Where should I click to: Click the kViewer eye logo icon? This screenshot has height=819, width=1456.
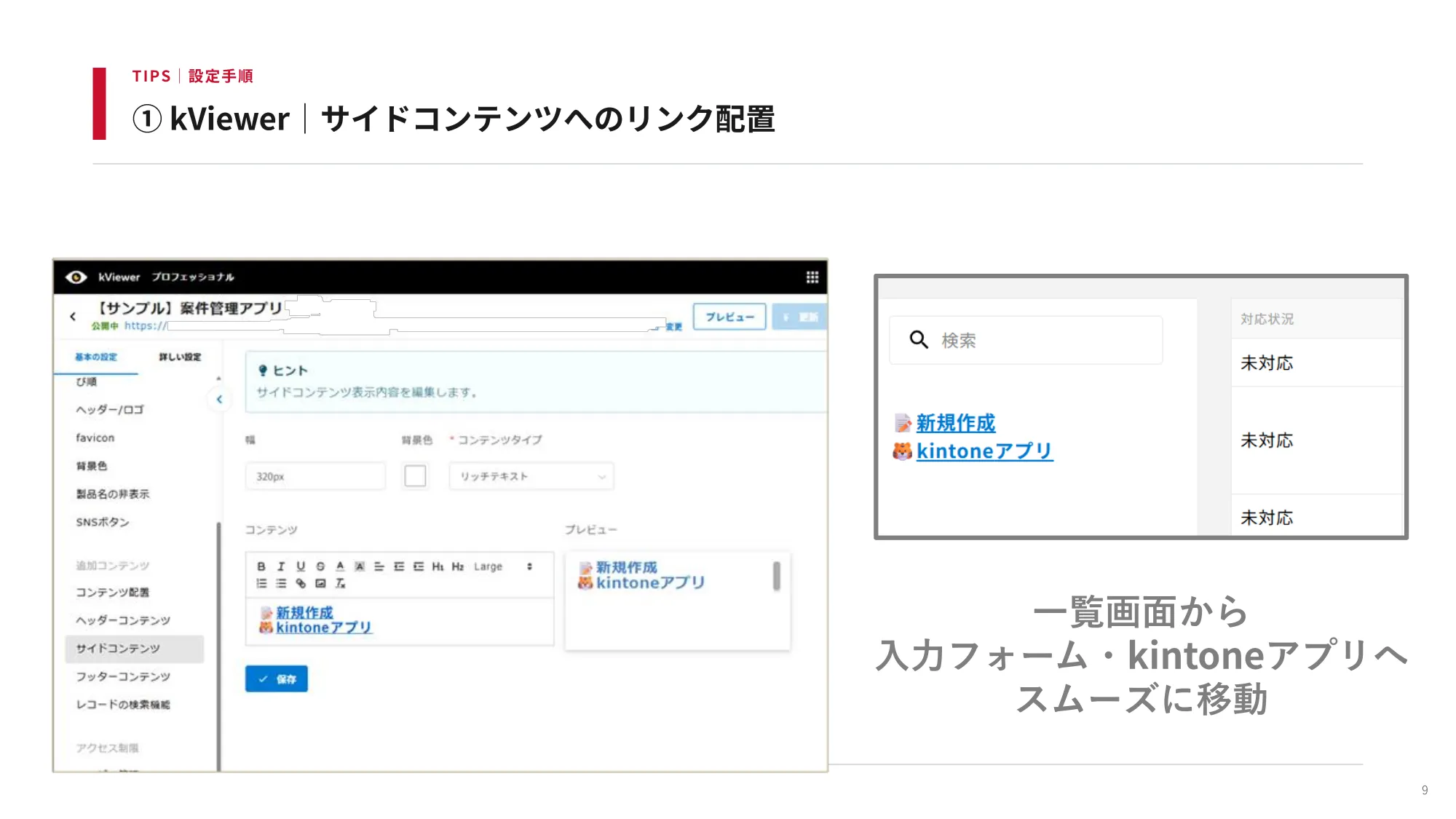coord(76,277)
